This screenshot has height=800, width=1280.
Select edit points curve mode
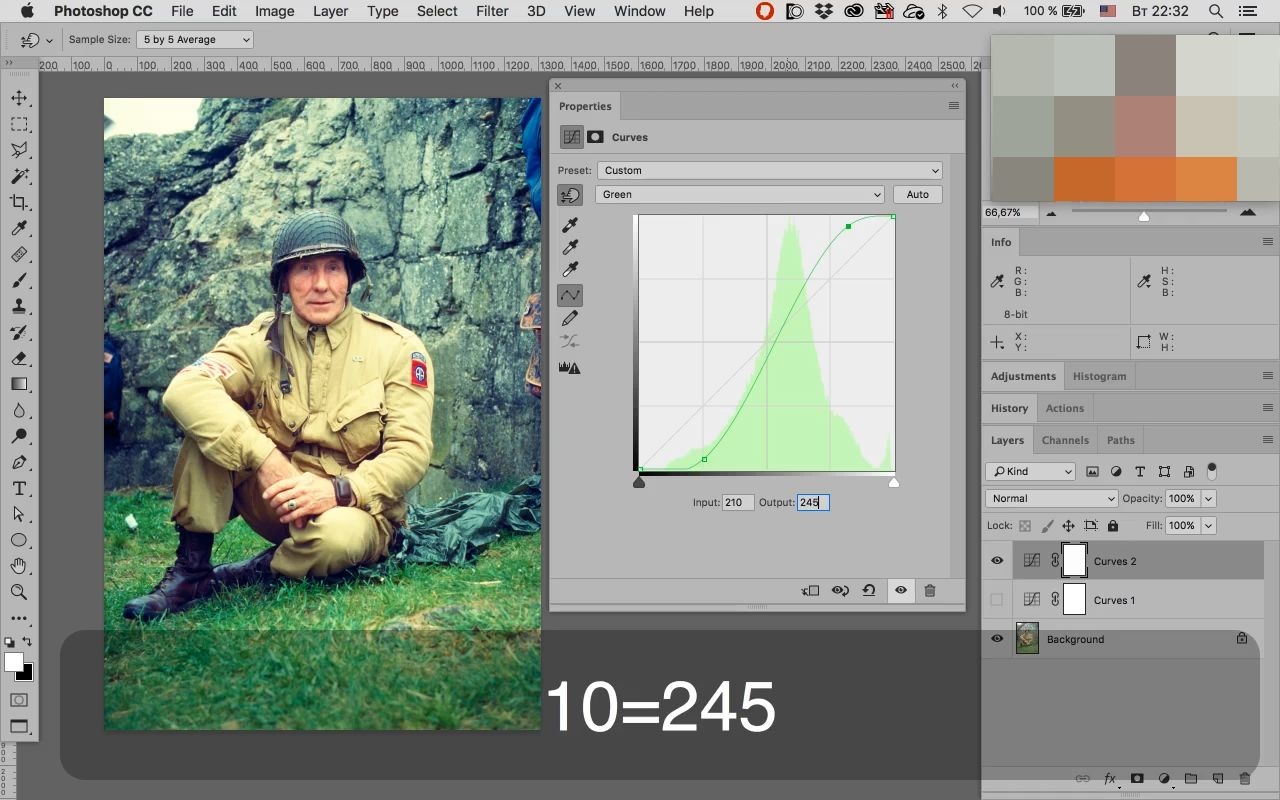click(570, 295)
